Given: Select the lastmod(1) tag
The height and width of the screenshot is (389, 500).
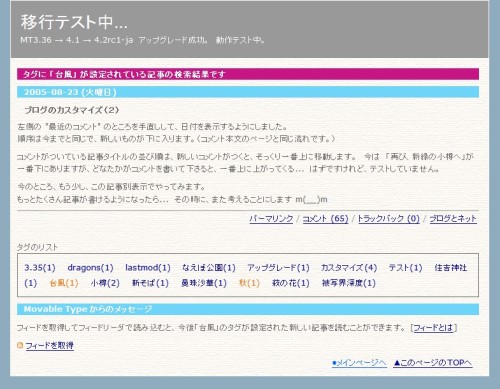Looking at the screenshot, I should (x=148, y=268).
